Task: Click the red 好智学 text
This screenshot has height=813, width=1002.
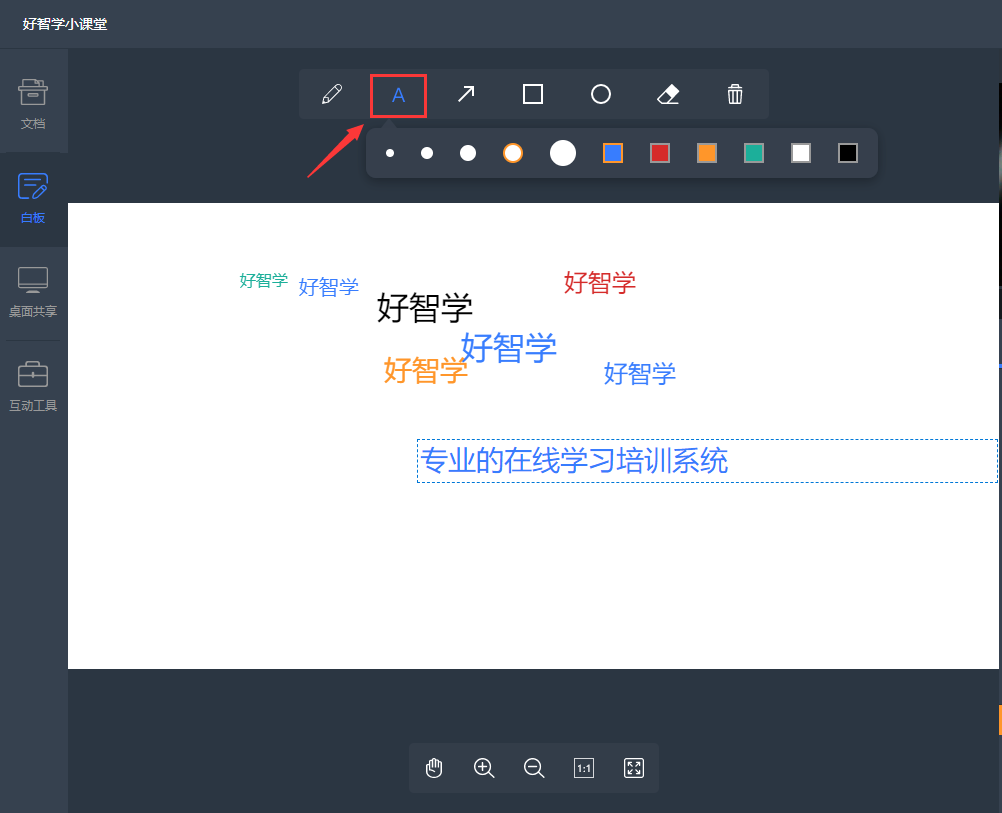Action: [599, 282]
